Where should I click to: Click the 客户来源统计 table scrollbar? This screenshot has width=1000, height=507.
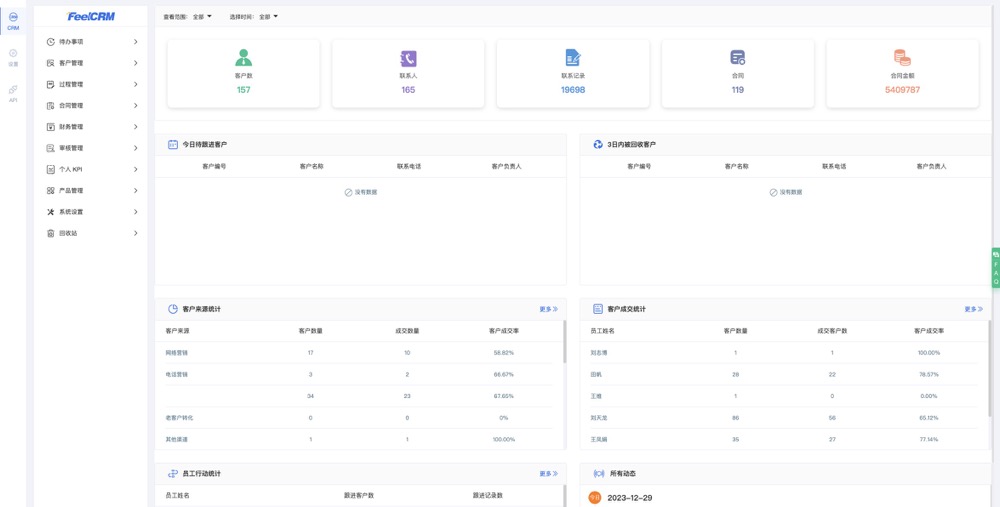click(x=564, y=343)
